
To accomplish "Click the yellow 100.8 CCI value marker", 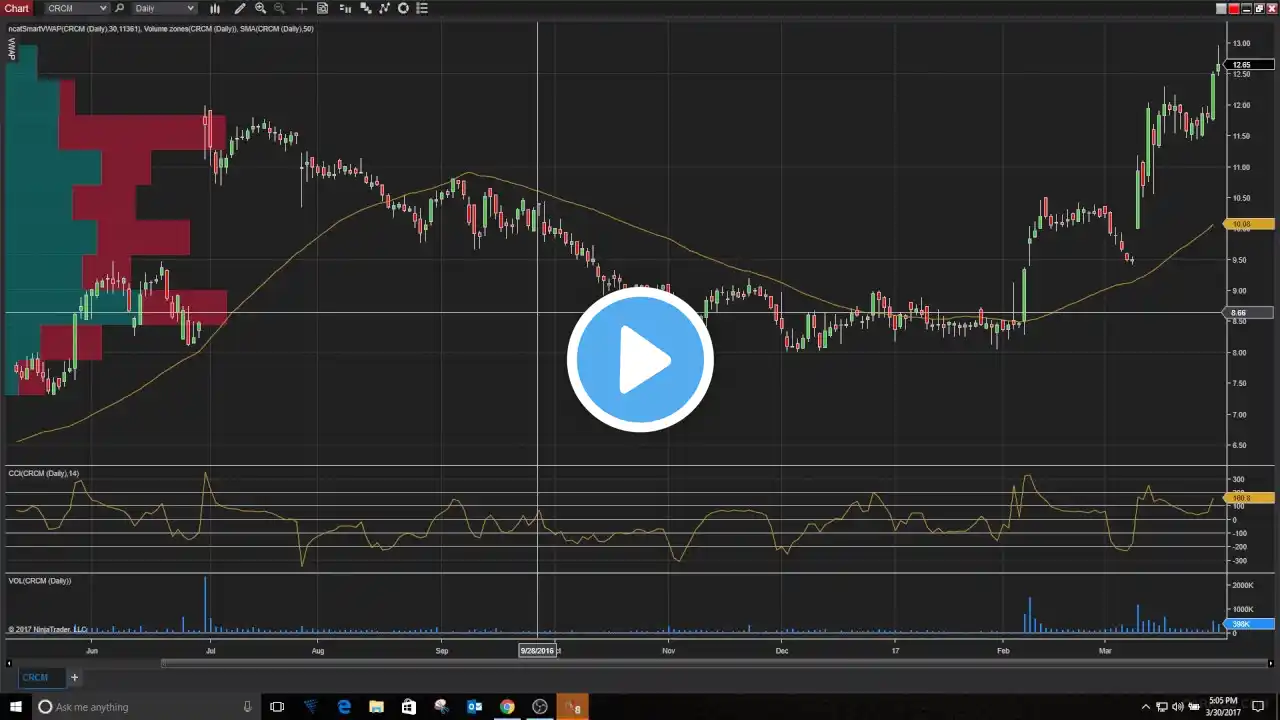I will coord(1249,497).
